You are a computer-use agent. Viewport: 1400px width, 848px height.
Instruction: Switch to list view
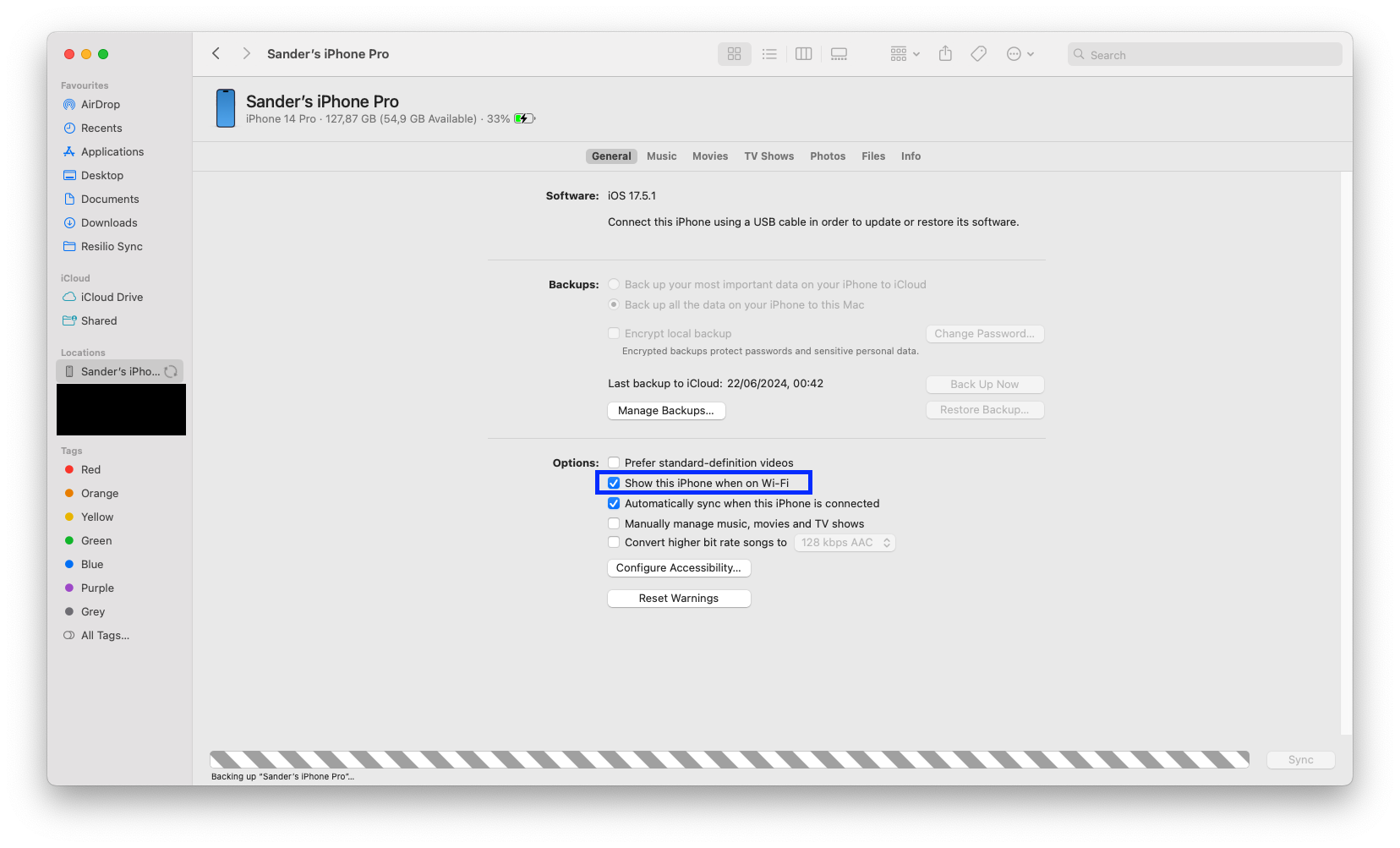coord(769,54)
